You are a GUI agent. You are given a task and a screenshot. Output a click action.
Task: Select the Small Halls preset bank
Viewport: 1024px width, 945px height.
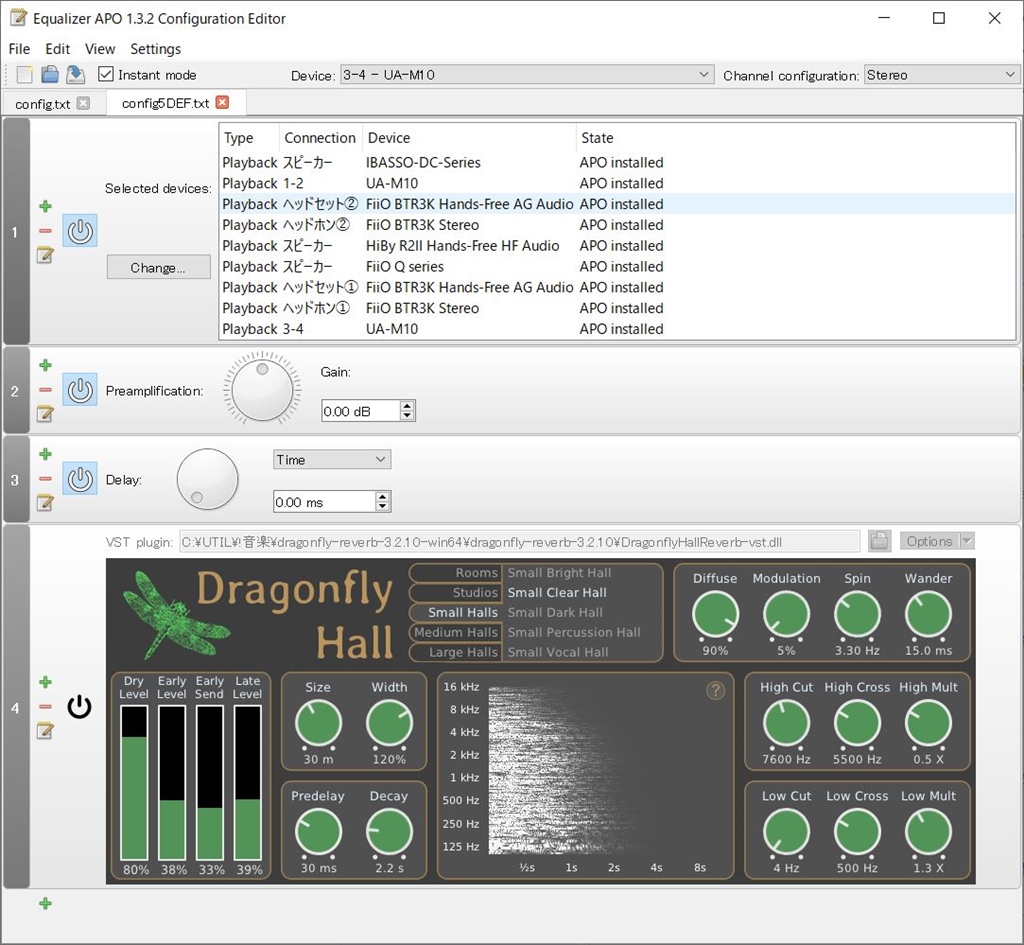456,613
